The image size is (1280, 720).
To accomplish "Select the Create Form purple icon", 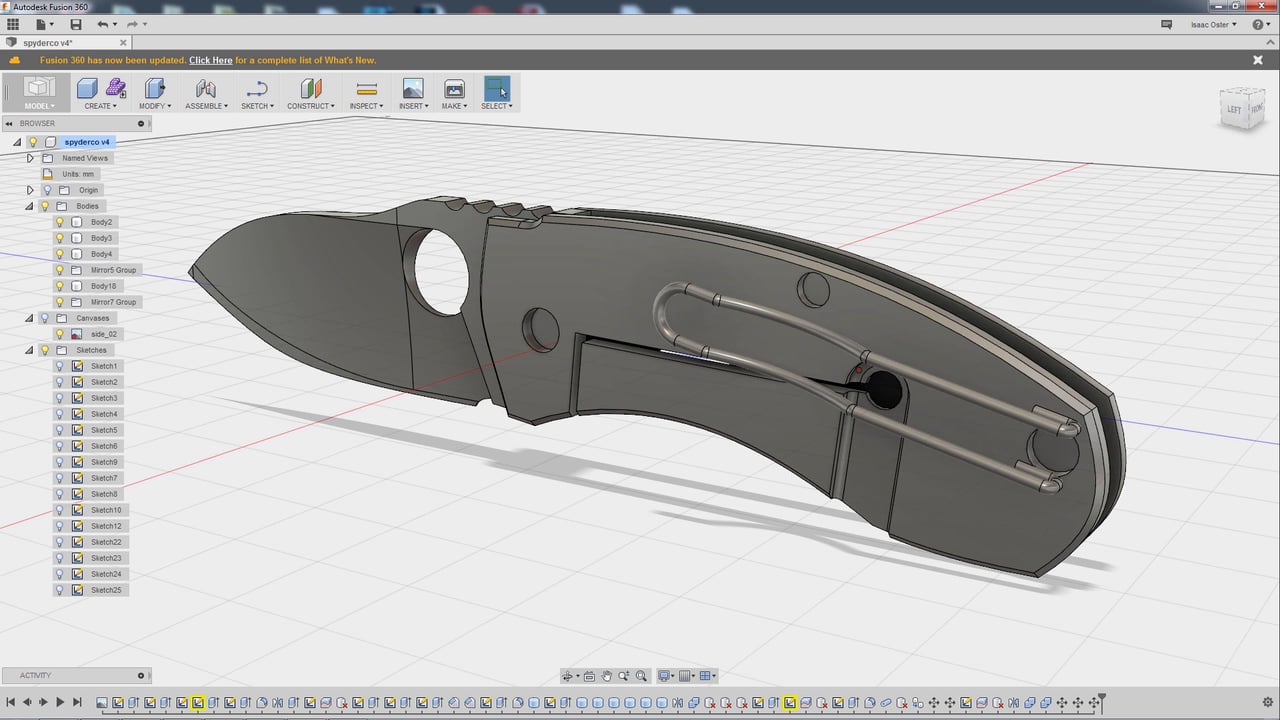I will pyautogui.click(x=116, y=88).
